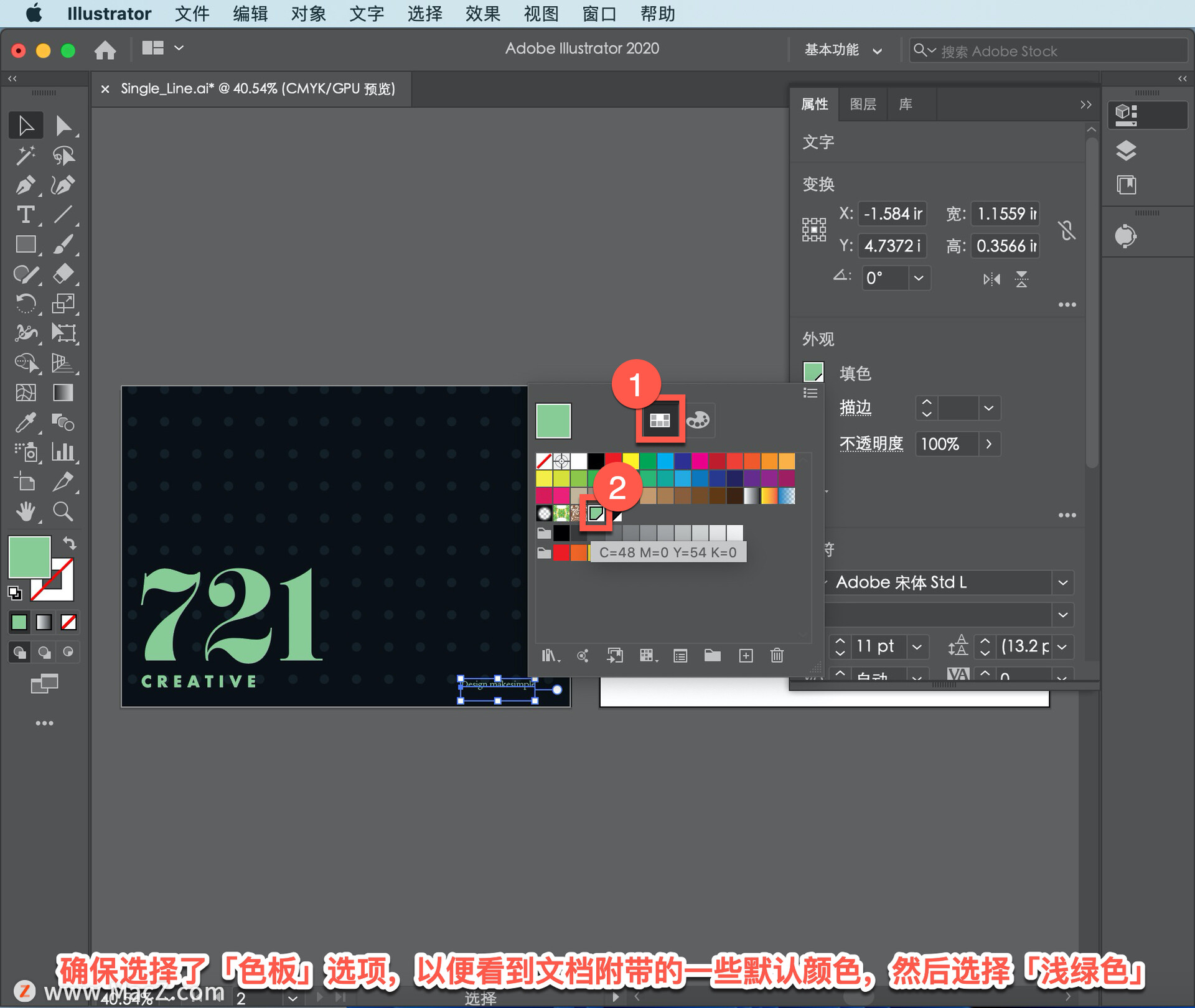Click the Swatches option icon in color popup
Viewport: 1195px width, 1008px height.
coord(660,420)
